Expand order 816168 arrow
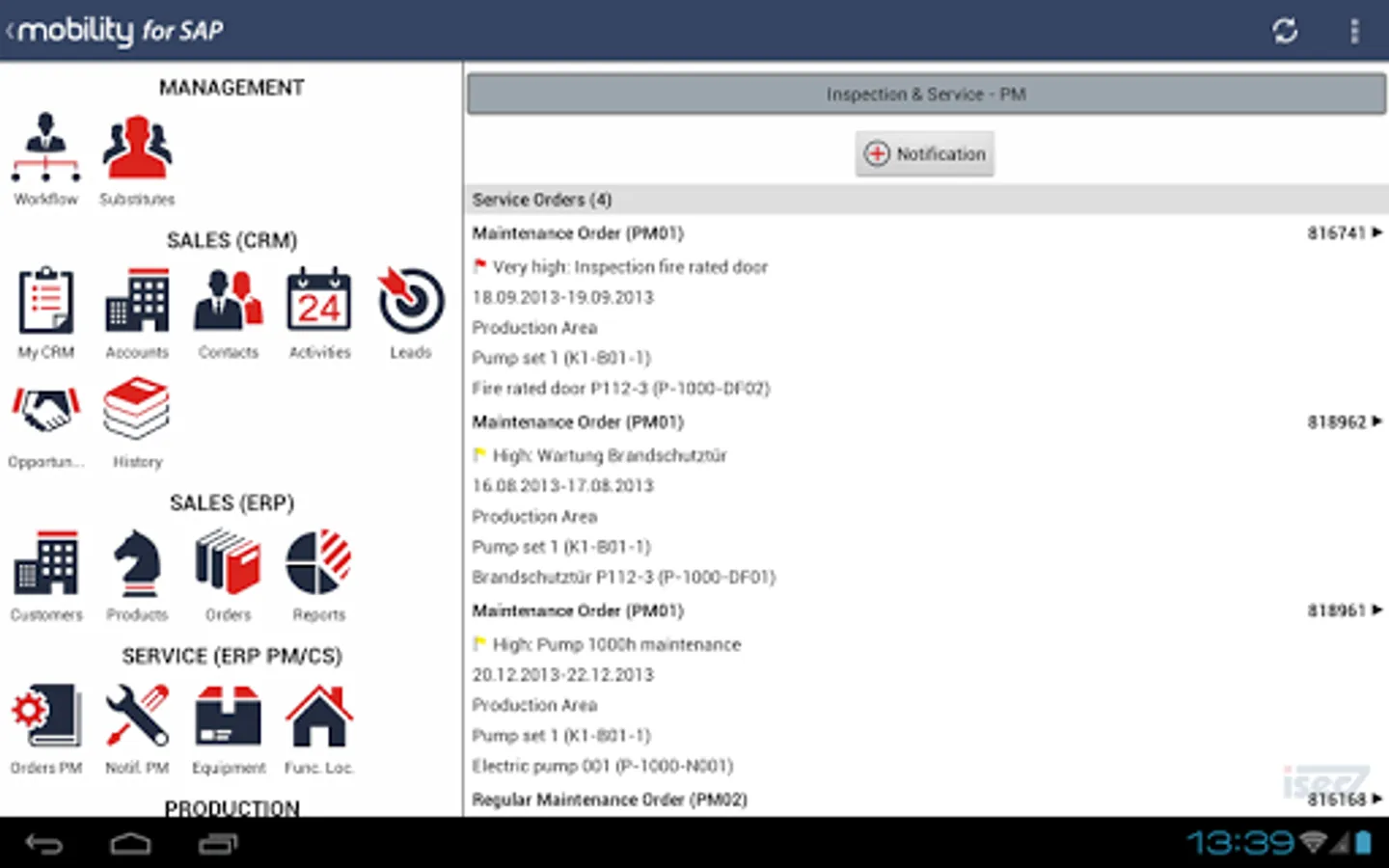 point(1376,799)
